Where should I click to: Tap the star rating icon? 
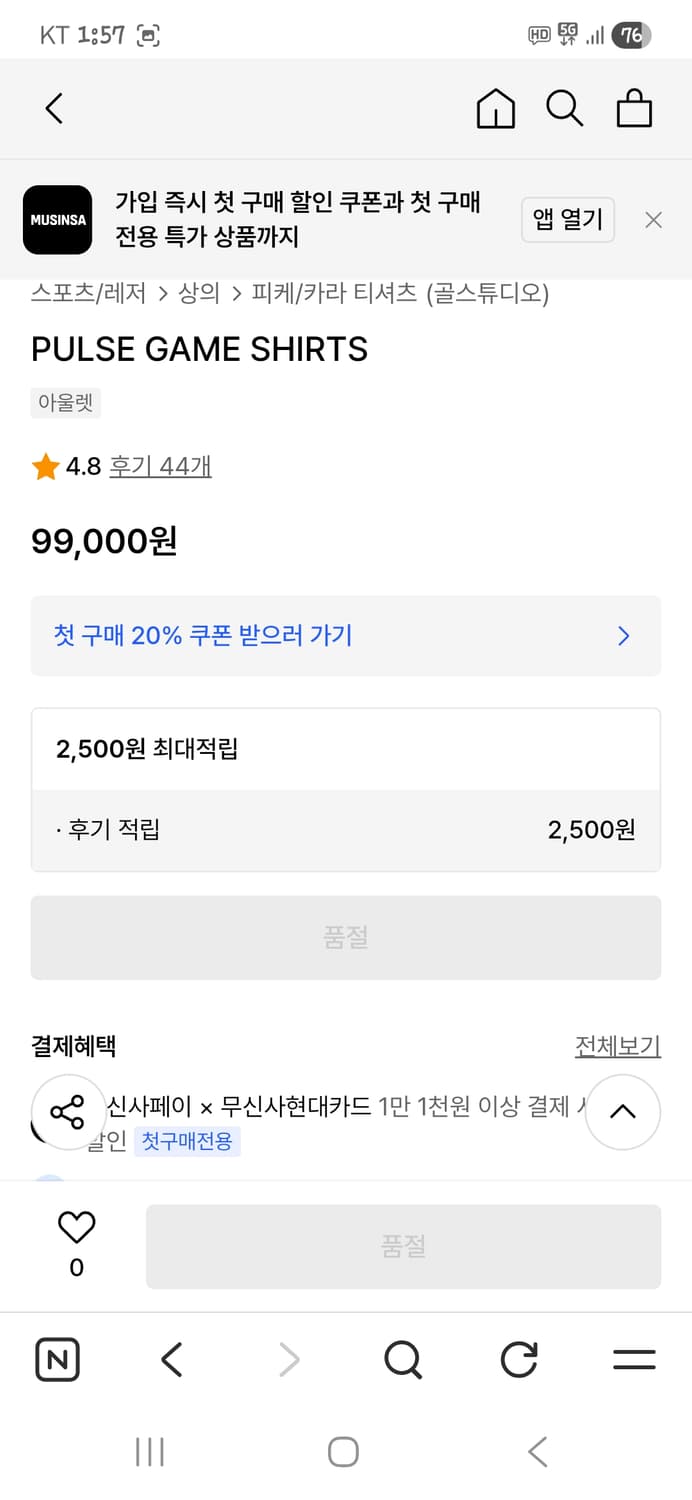pyautogui.click(x=44, y=465)
